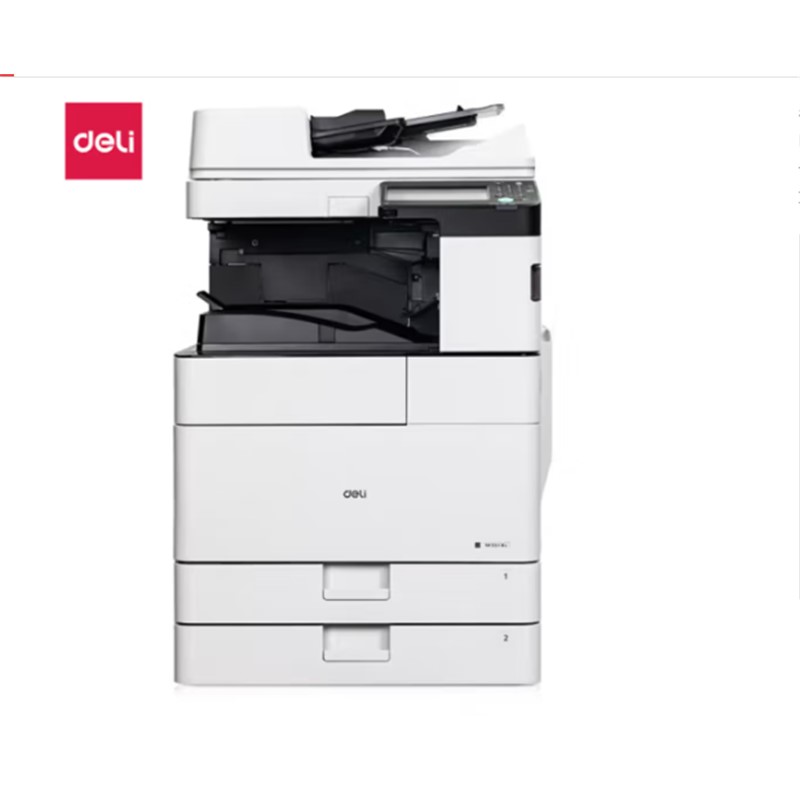
Task: Click the black document feeder tray on top
Action: point(403,129)
